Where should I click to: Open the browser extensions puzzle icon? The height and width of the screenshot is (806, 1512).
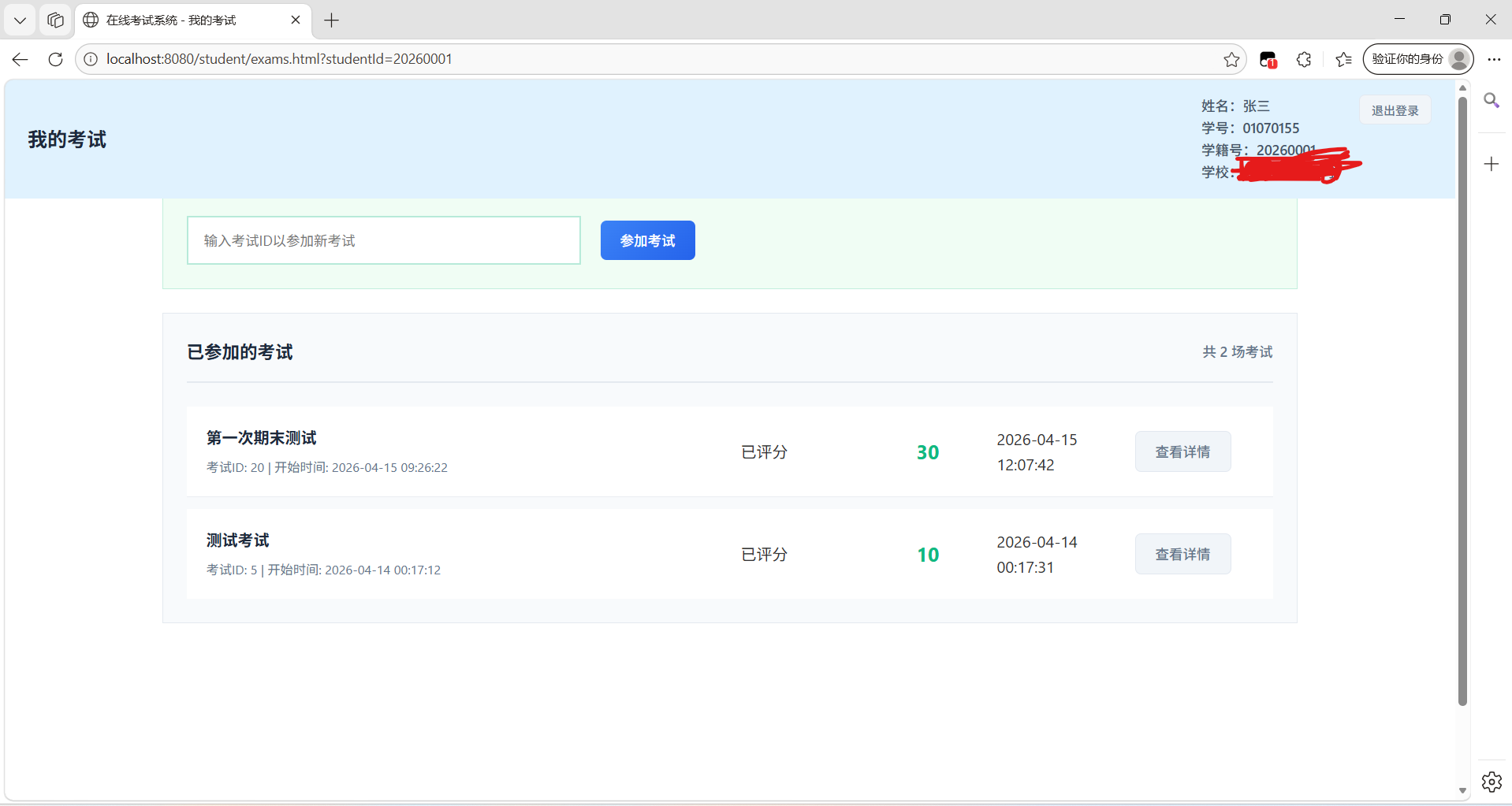(1304, 59)
